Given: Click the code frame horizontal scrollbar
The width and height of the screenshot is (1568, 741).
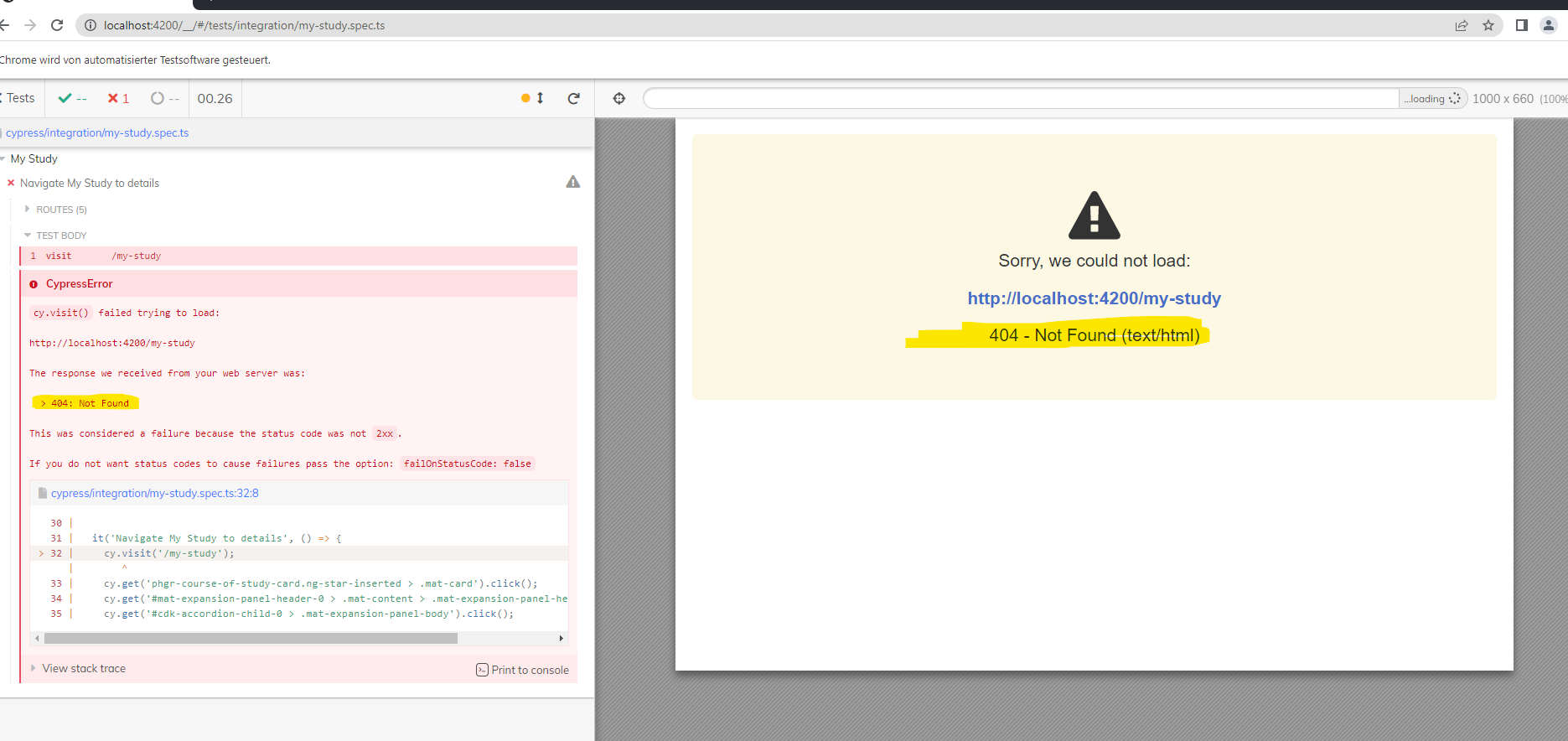Looking at the screenshot, I should click(x=251, y=638).
